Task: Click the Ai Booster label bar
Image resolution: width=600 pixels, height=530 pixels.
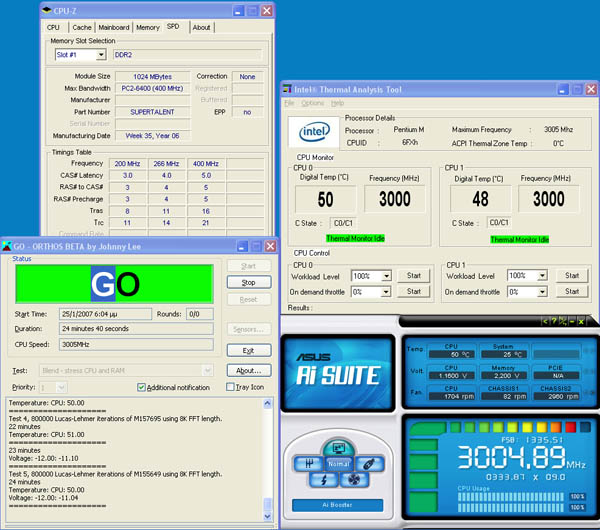Action: pyautogui.click(x=337, y=505)
